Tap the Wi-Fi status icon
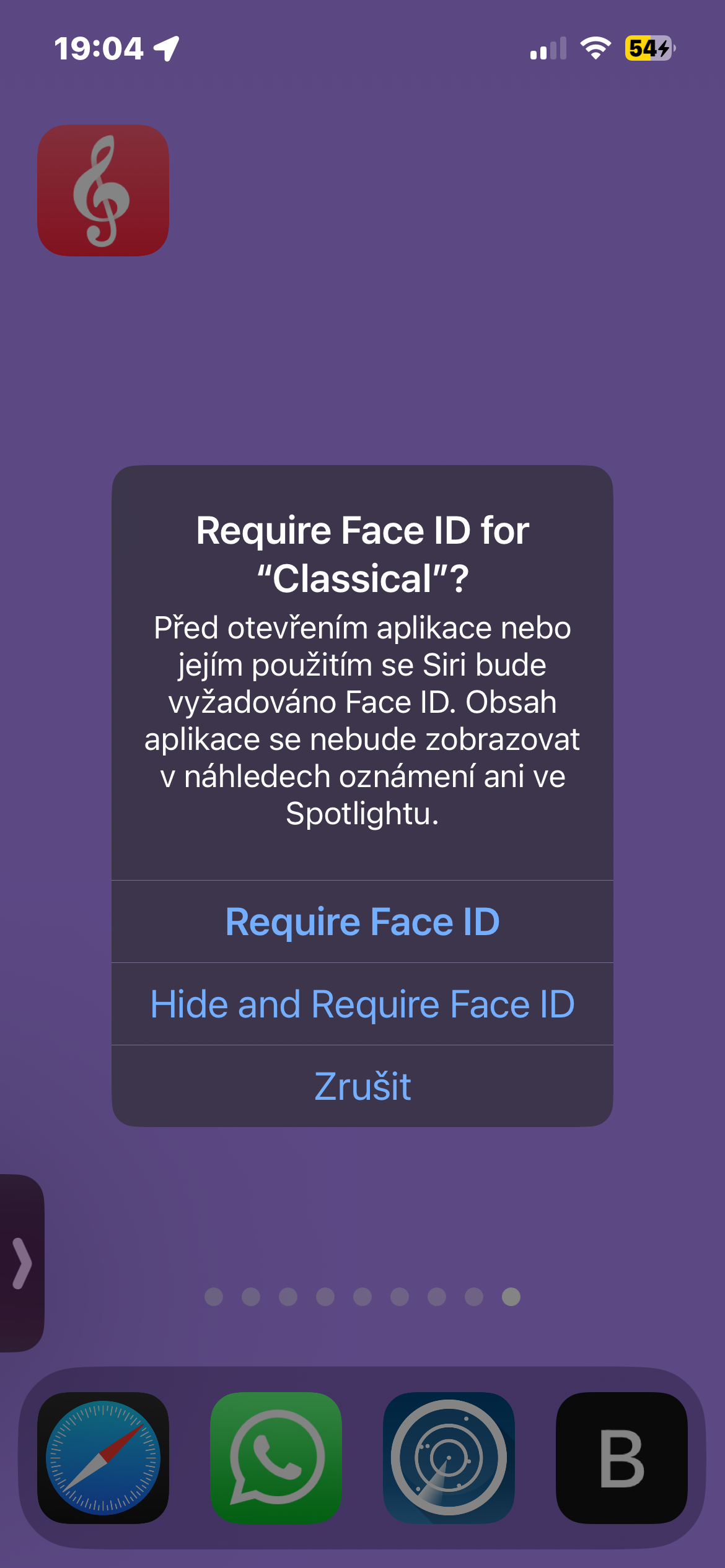 click(x=595, y=48)
